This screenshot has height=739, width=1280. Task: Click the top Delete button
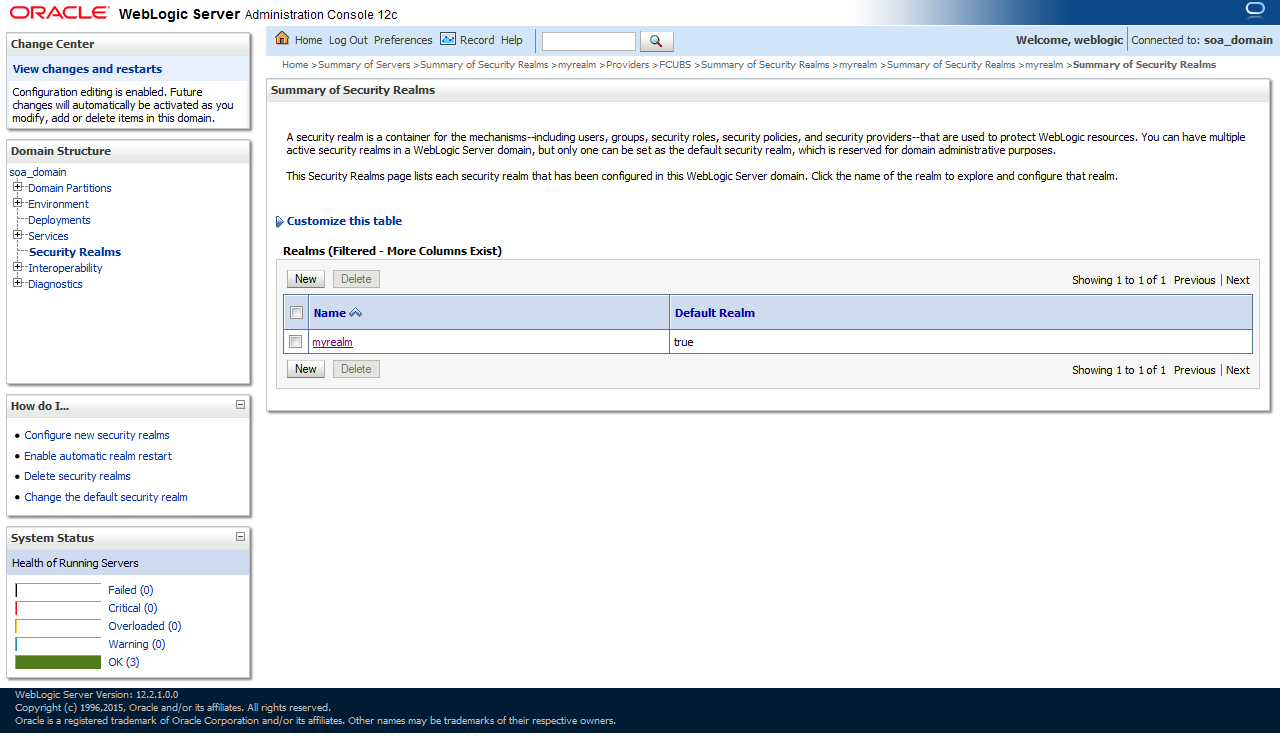pyautogui.click(x=356, y=279)
